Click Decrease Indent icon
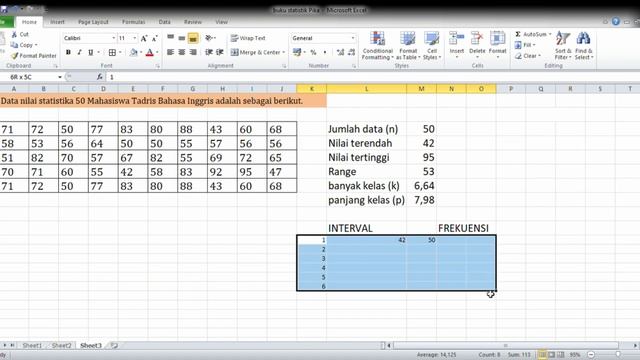640x360 pixels. 209,52
